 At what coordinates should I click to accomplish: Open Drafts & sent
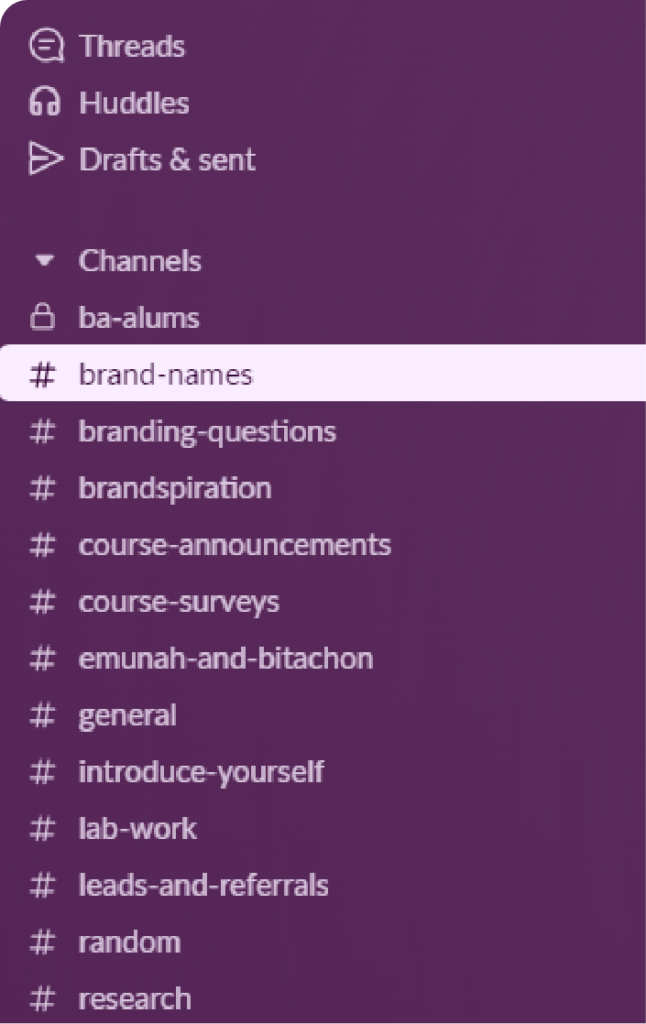click(x=167, y=160)
